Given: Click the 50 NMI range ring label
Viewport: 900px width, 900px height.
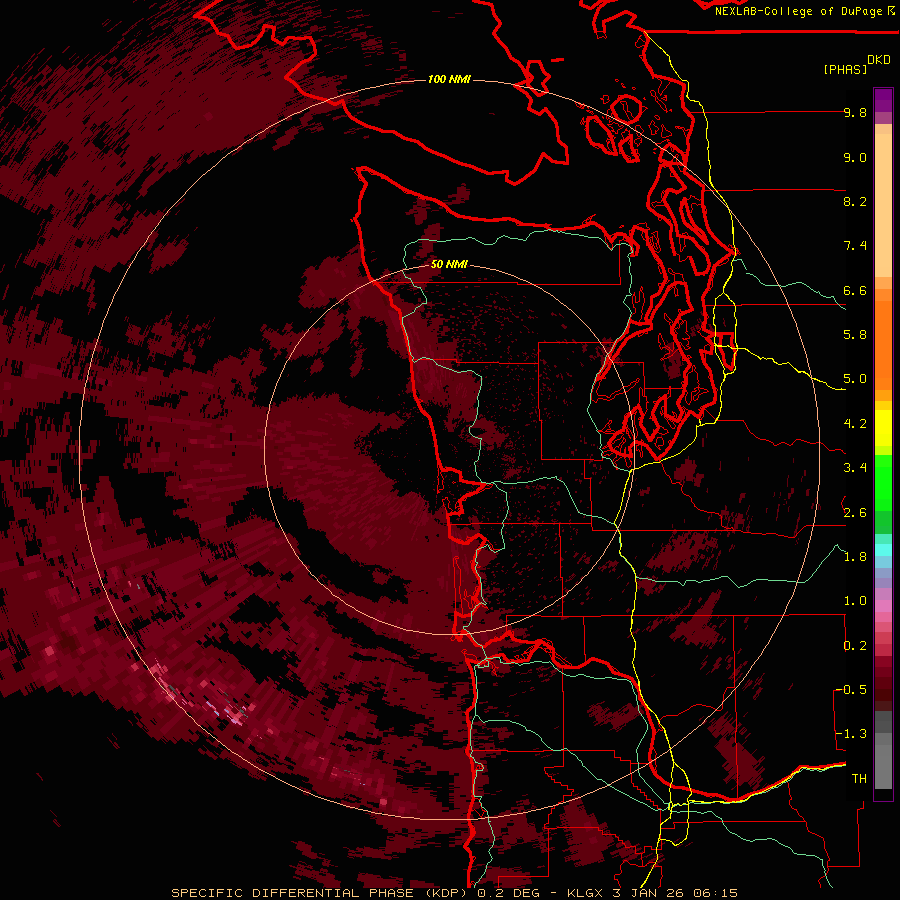Looking at the screenshot, I should click(449, 264).
